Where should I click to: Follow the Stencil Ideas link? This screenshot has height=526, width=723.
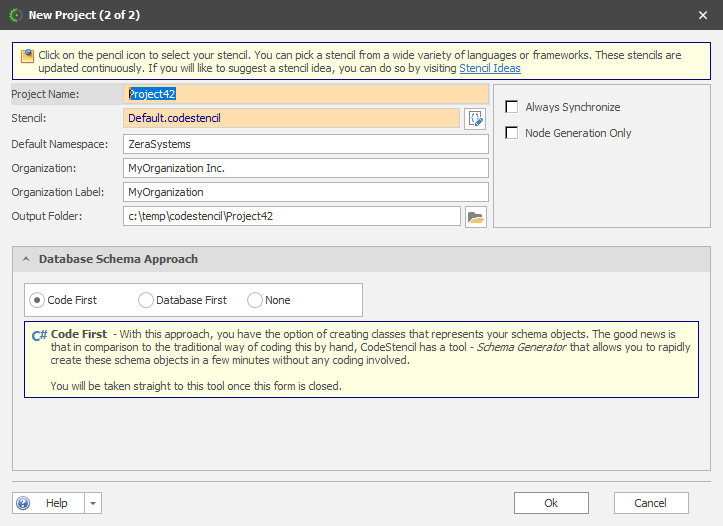pyautogui.click(x=490, y=68)
